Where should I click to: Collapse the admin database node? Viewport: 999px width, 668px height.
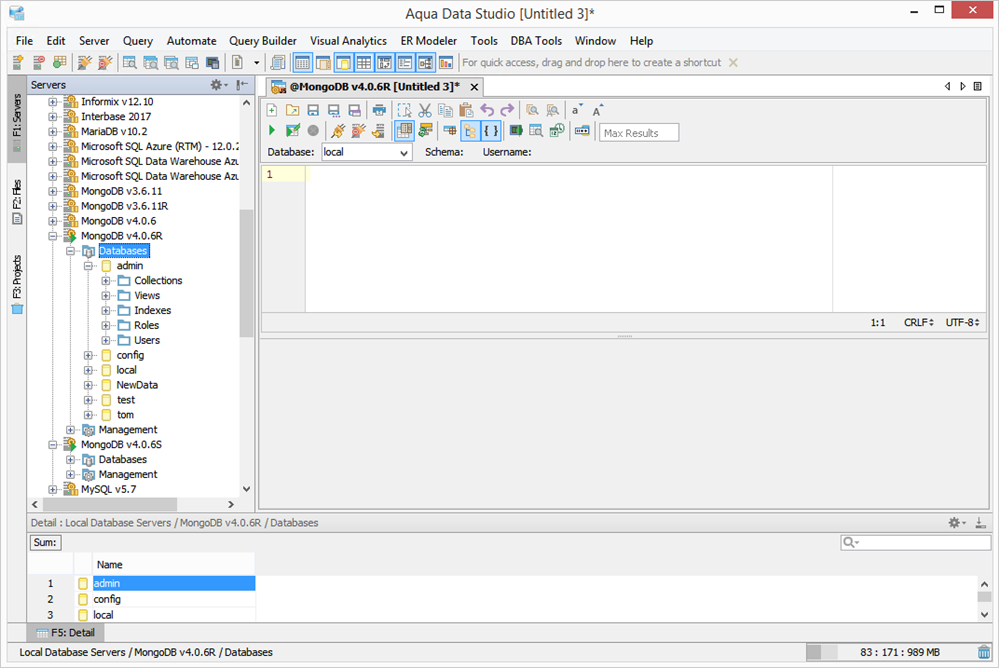tap(88, 266)
